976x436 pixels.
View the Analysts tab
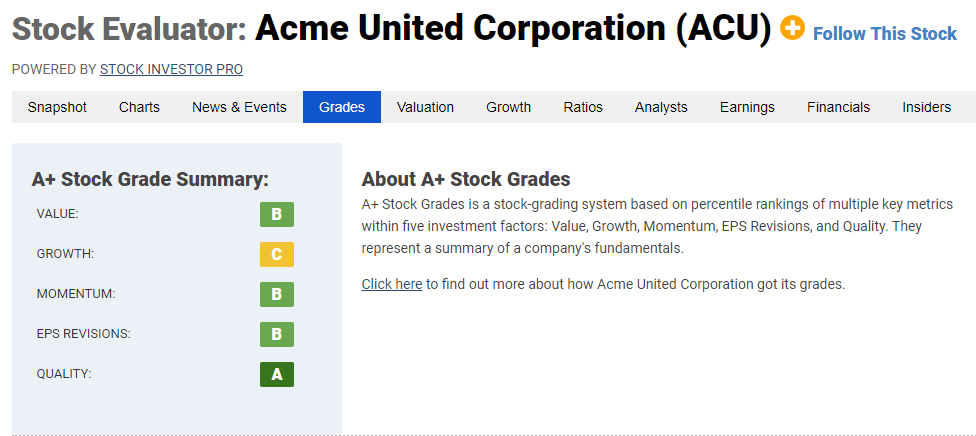click(x=661, y=107)
